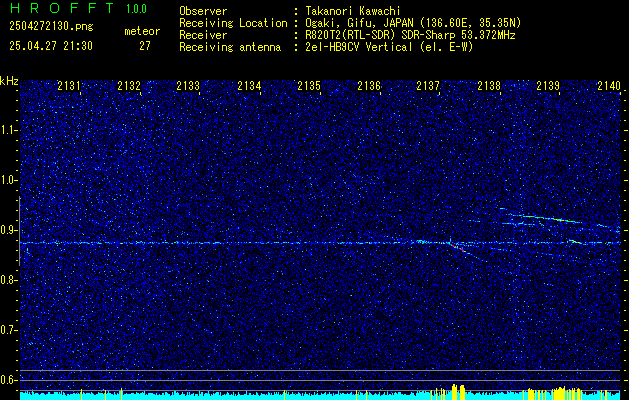Image resolution: width=629 pixels, height=400 pixels.
Task: Click the HROFFT title text
Action: pyautogui.click(x=62, y=8)
